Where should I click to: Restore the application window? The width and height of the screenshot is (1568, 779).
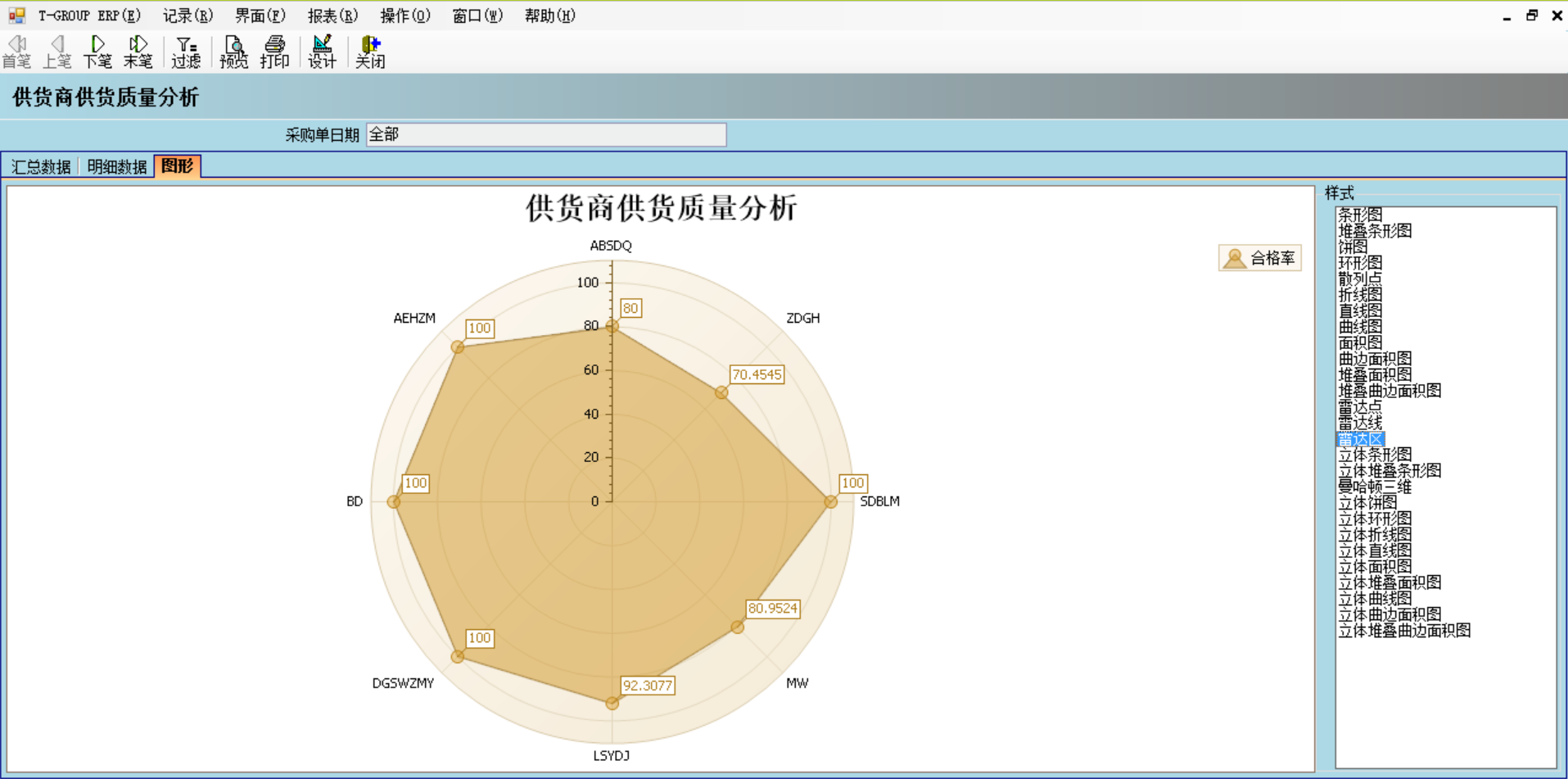tap(1532, 16)
